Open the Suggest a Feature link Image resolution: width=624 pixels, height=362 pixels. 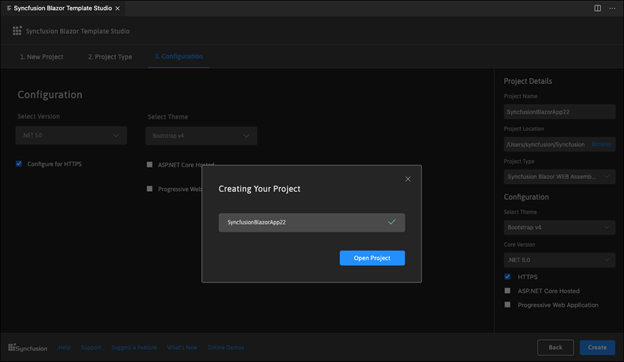pyautogui.click(x=134, y=347)
